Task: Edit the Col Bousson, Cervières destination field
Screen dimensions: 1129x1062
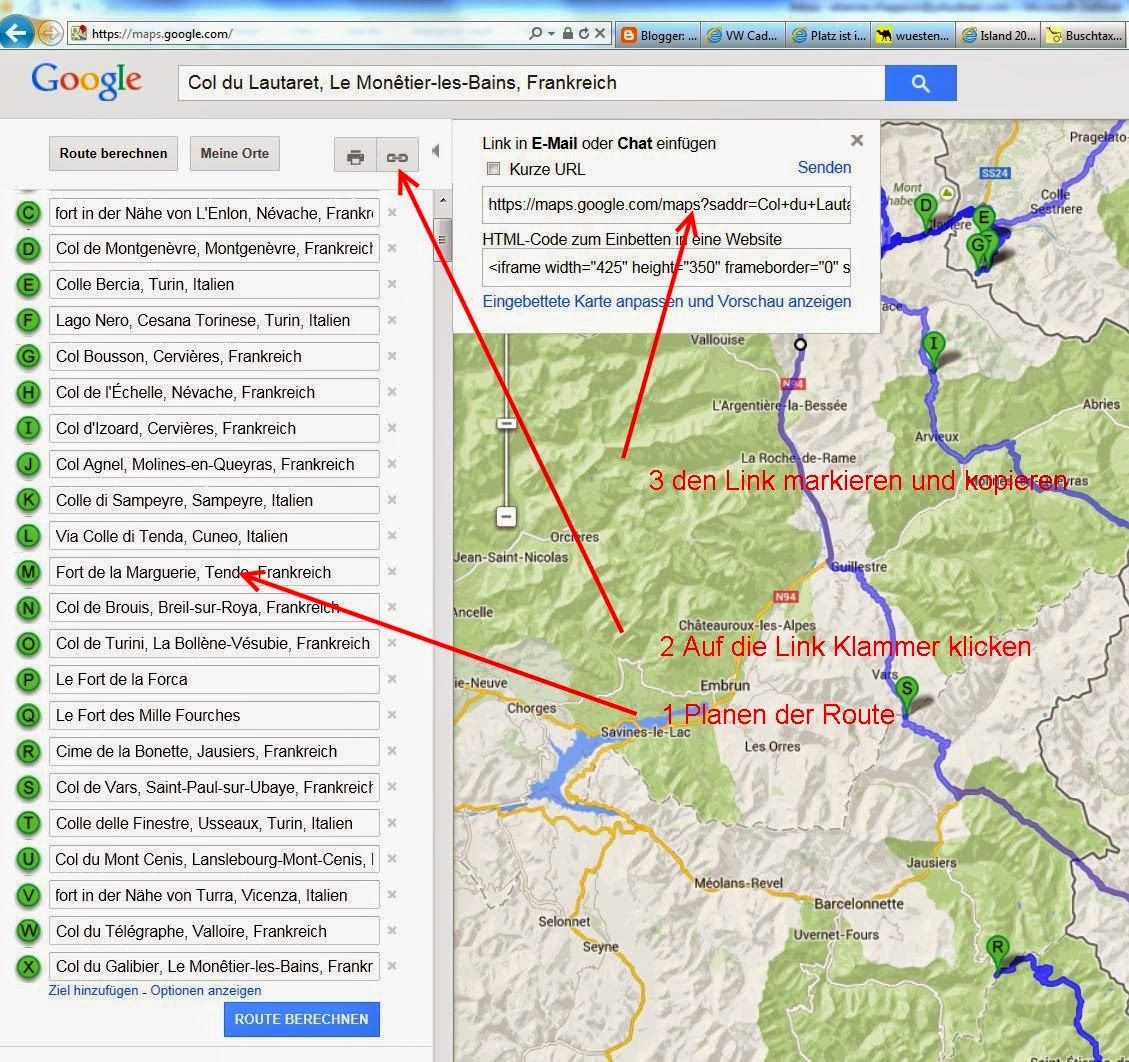Action: click(x=214, y=356)
